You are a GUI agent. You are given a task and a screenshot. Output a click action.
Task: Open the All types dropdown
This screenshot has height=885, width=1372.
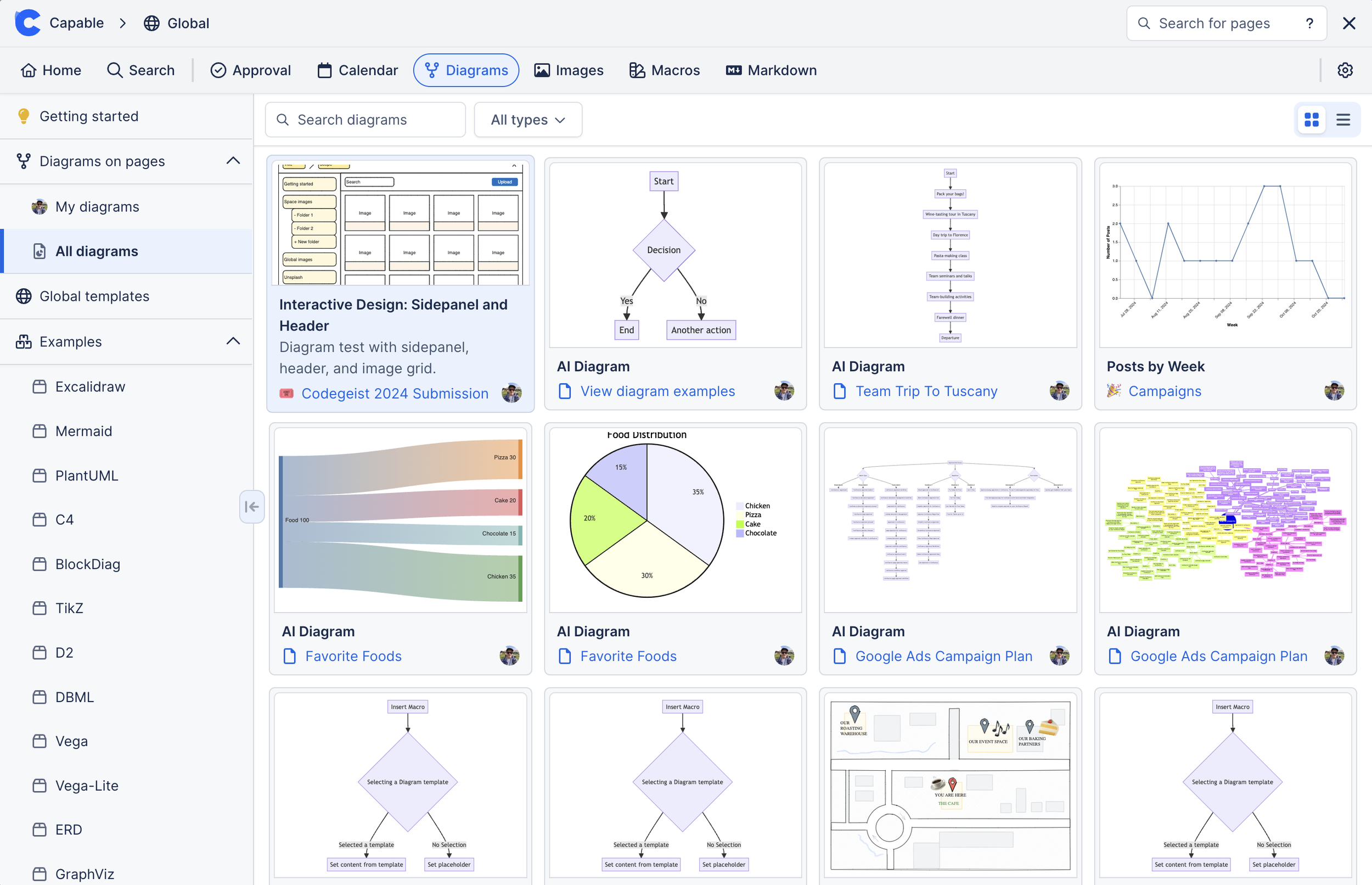click(528, 120)
